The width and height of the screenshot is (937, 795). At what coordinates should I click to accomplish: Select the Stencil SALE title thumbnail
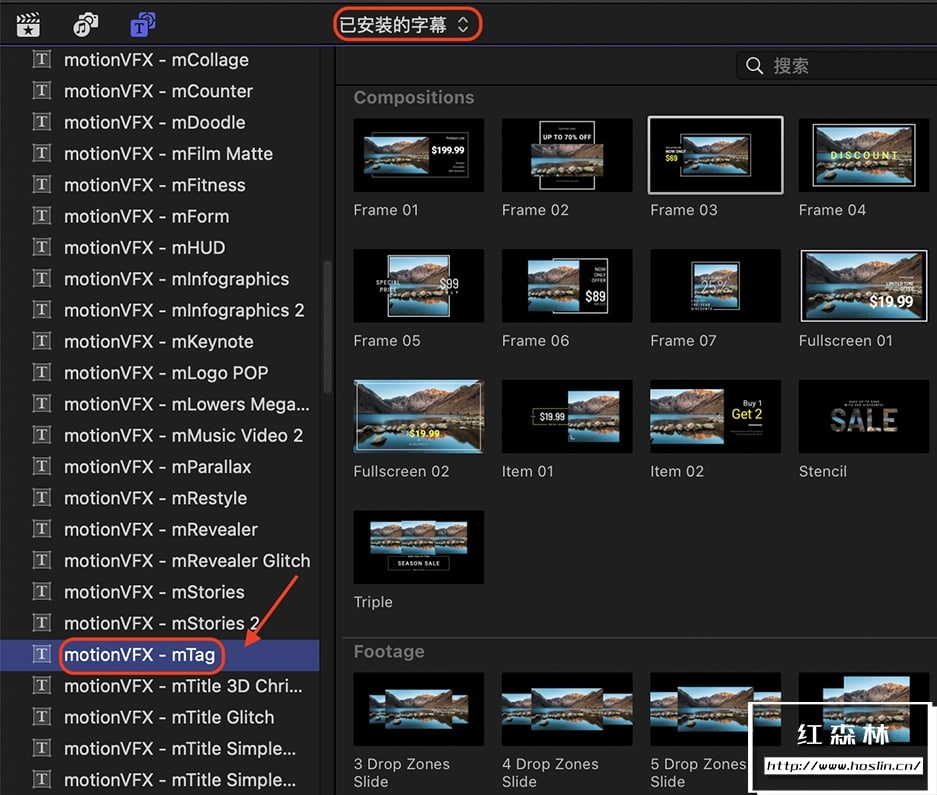[x=863, y=417]
